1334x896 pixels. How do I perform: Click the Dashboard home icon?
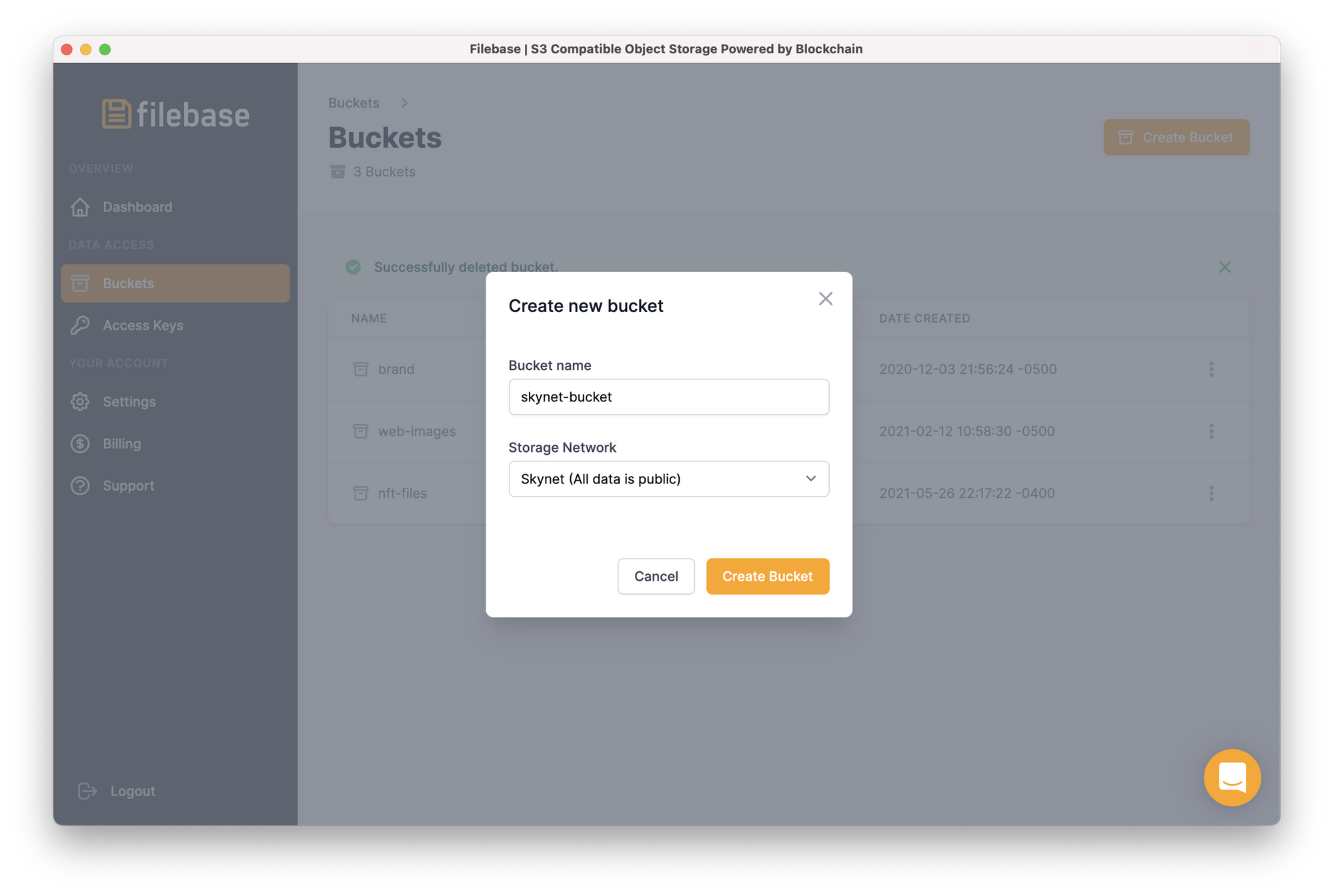click(80, 207)
